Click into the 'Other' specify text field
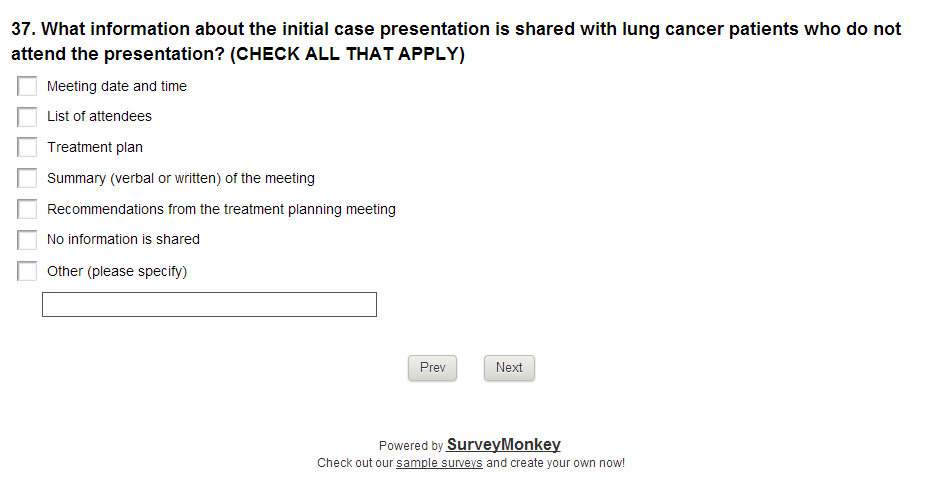The image size is (928, 486). (x=209, y=305)
